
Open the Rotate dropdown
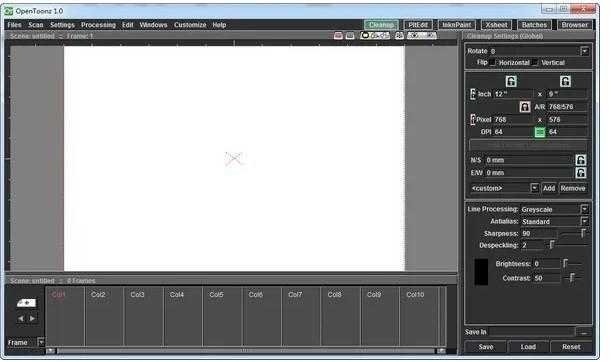585,51
